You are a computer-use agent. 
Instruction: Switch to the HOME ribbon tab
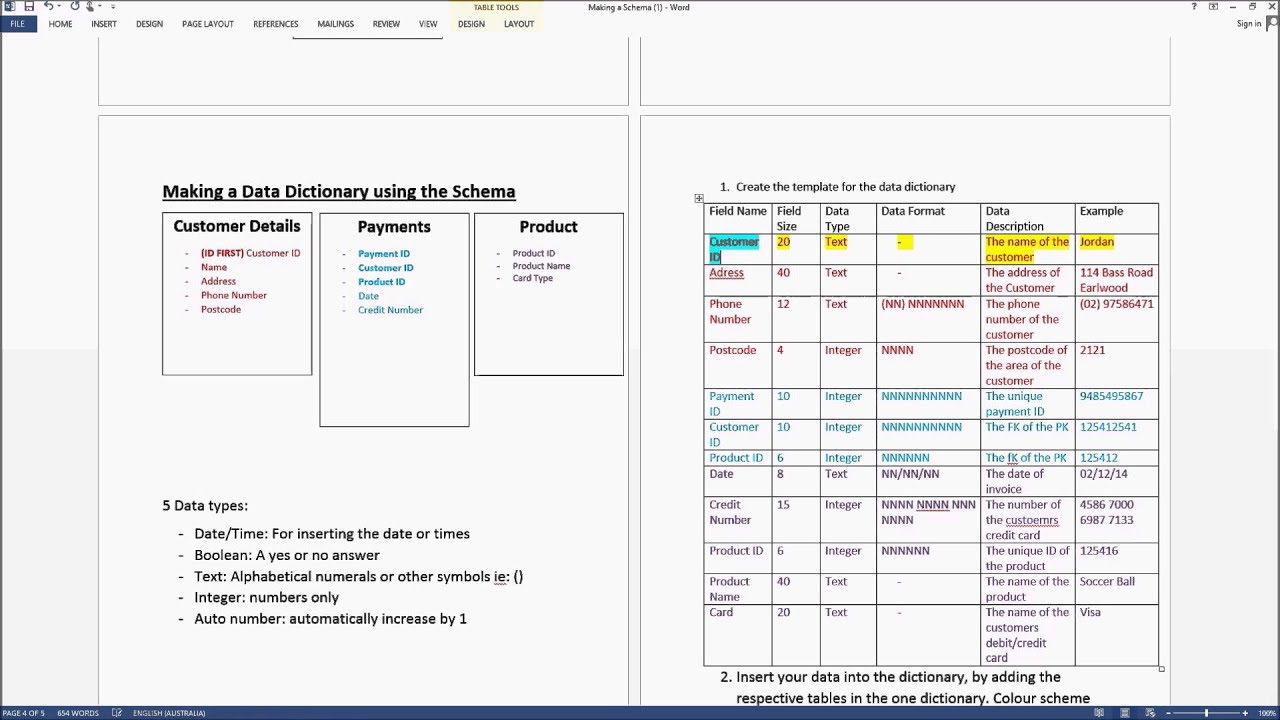click(60, 23)
